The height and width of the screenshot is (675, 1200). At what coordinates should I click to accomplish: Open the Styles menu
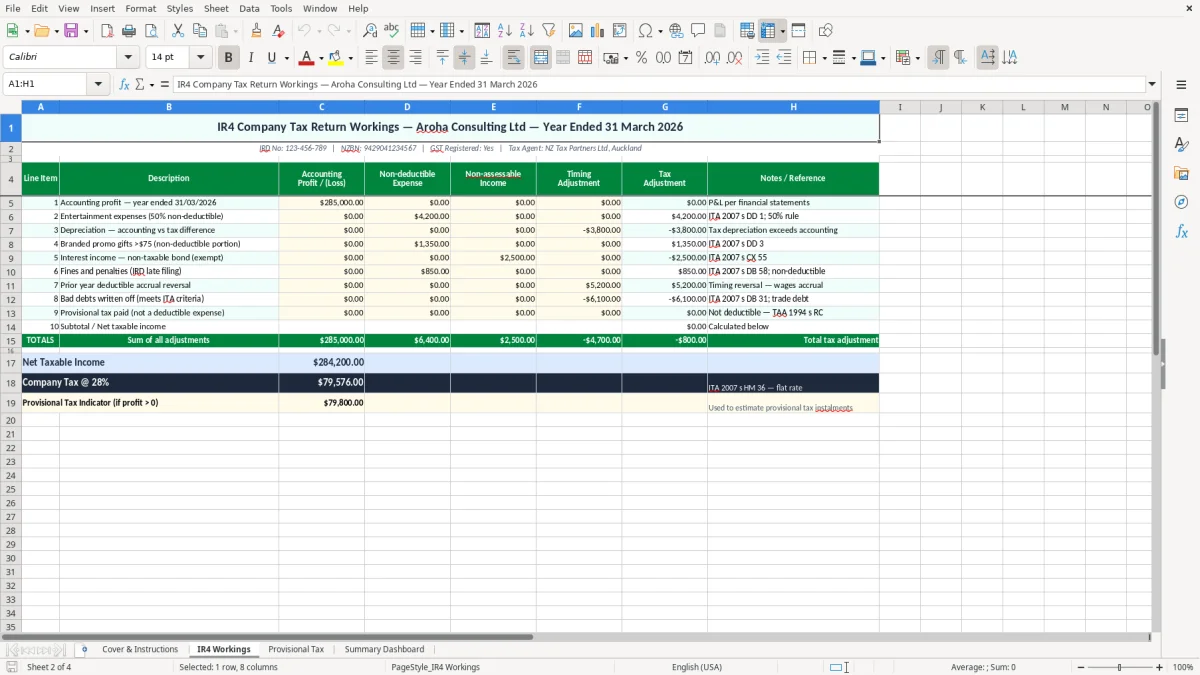[x=180, y=8]
